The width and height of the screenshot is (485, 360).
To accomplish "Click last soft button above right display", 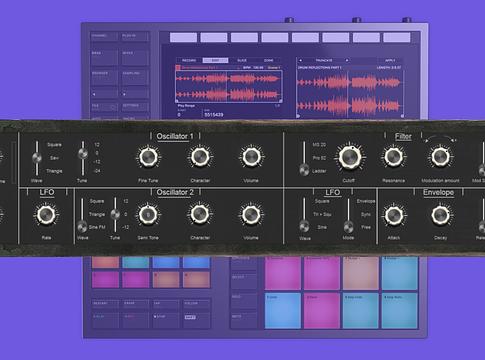I will tap(397, 37).
